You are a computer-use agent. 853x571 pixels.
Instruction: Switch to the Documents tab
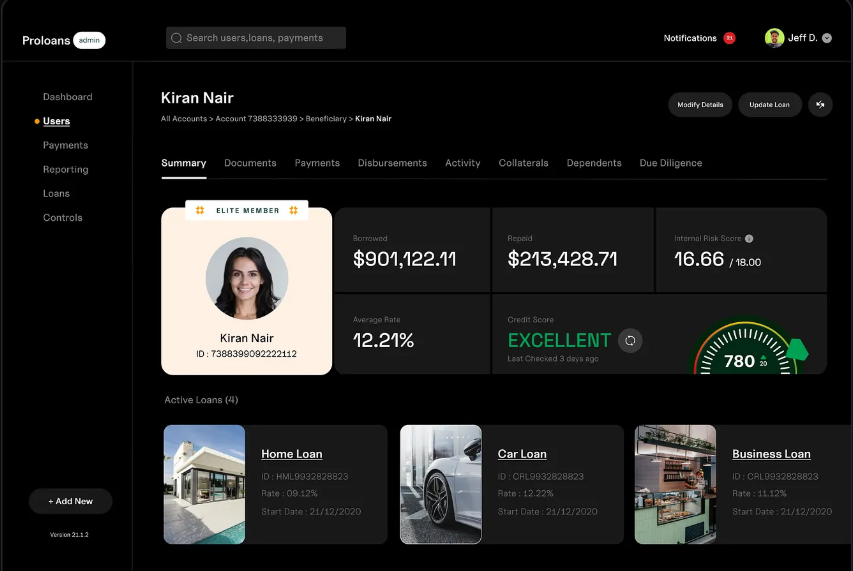pyautogui.click(x=250, y=163)
